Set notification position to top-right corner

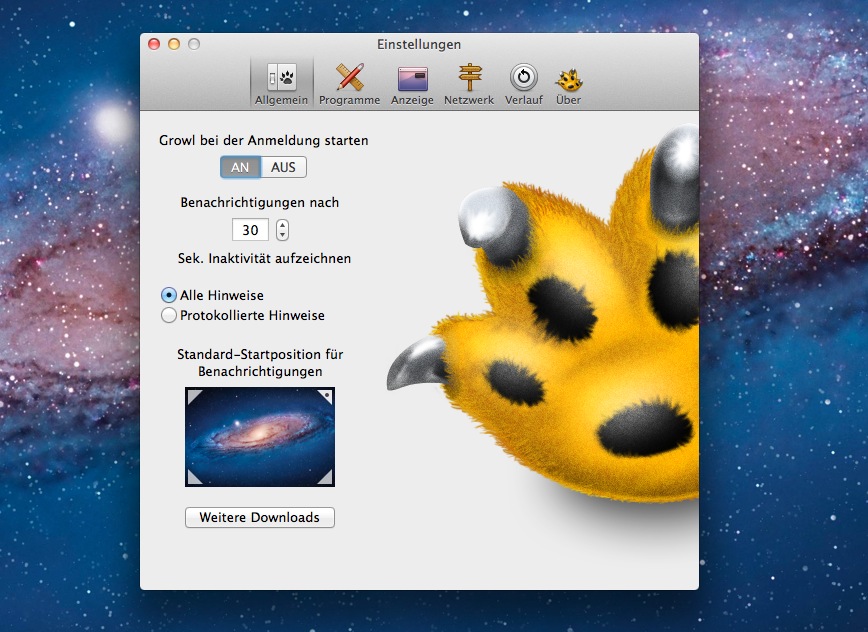[x=326, y=396]
